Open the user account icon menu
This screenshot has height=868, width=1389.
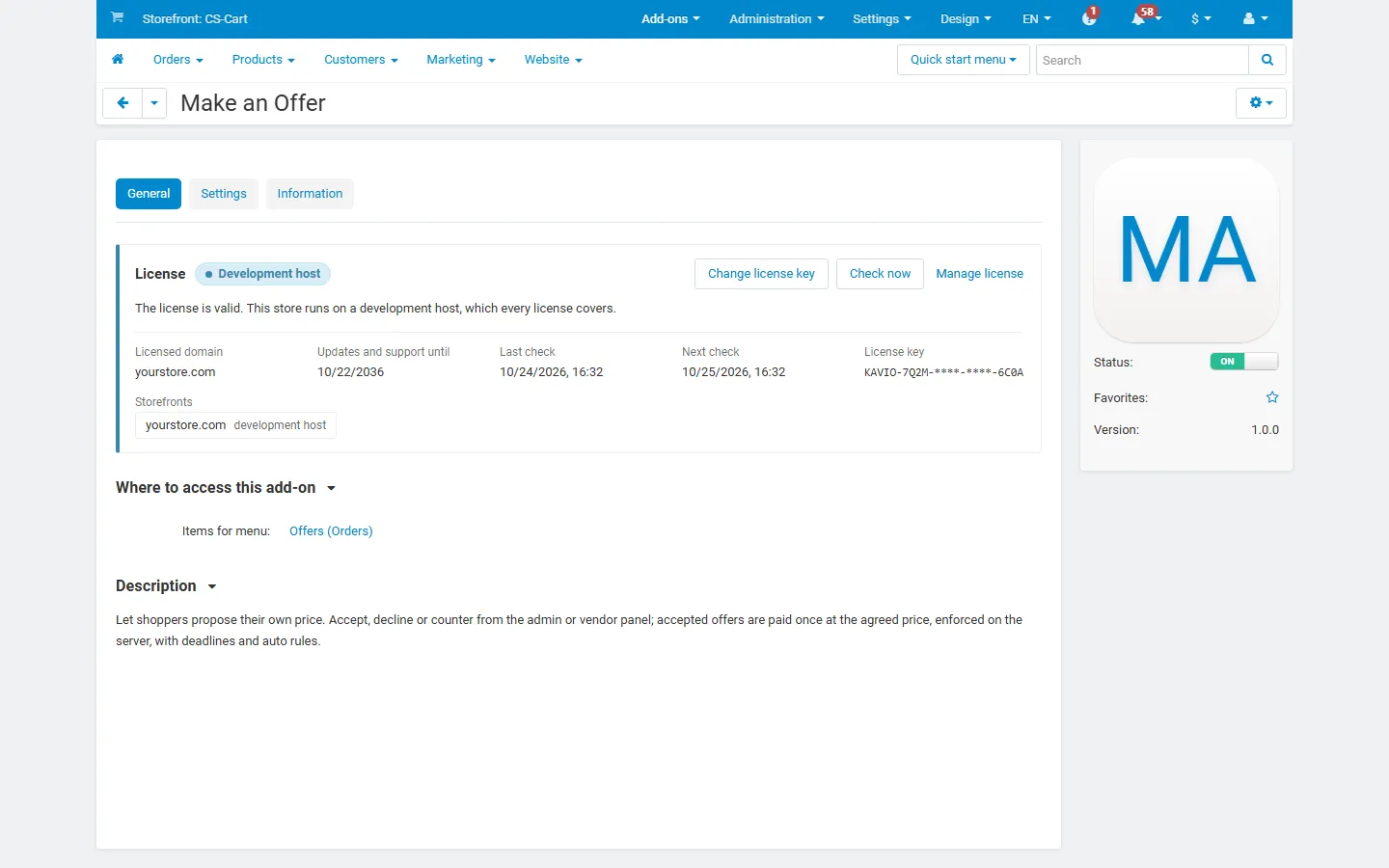1255,18
